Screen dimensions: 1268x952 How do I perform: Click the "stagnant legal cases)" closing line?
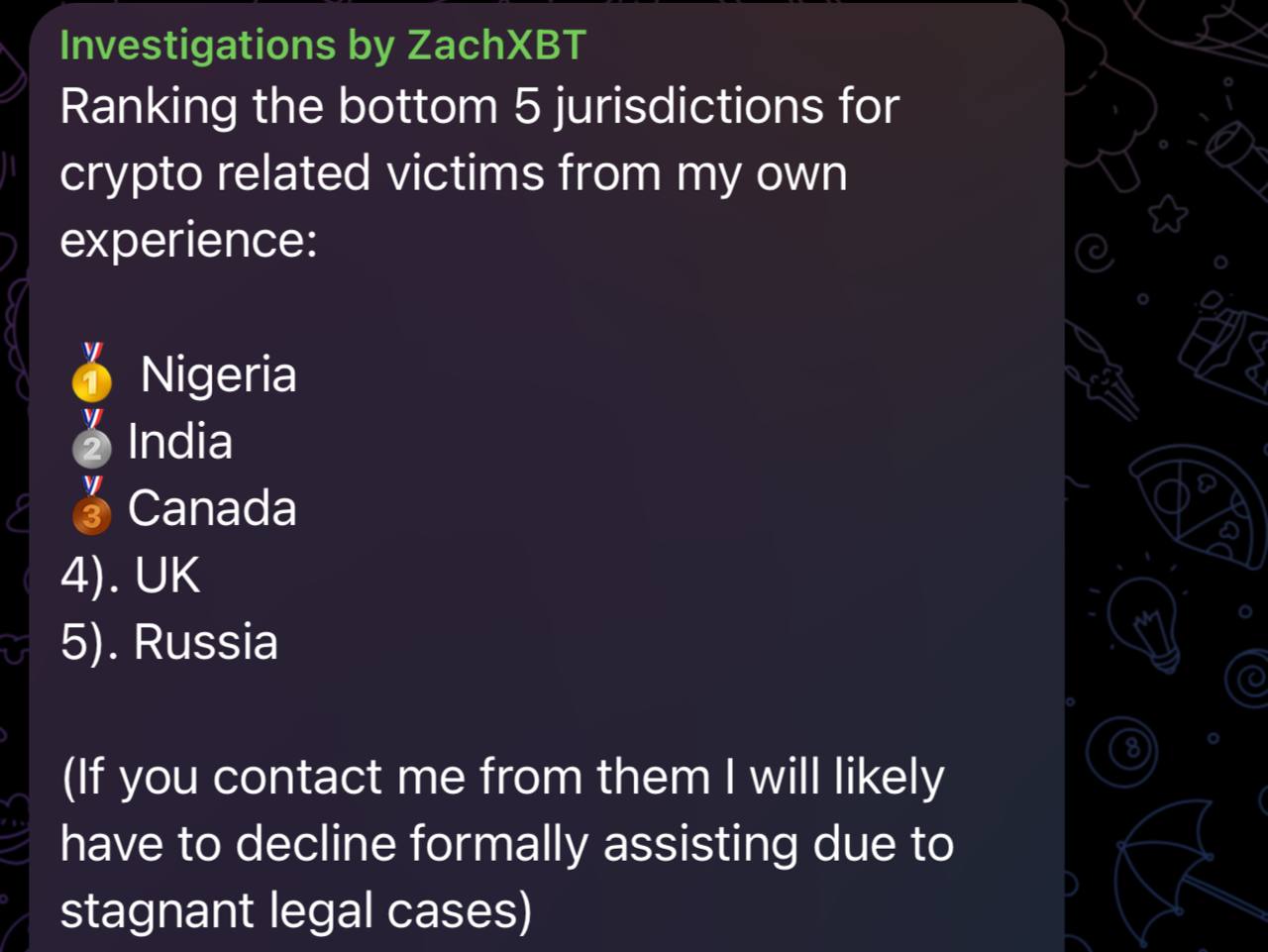295,910
